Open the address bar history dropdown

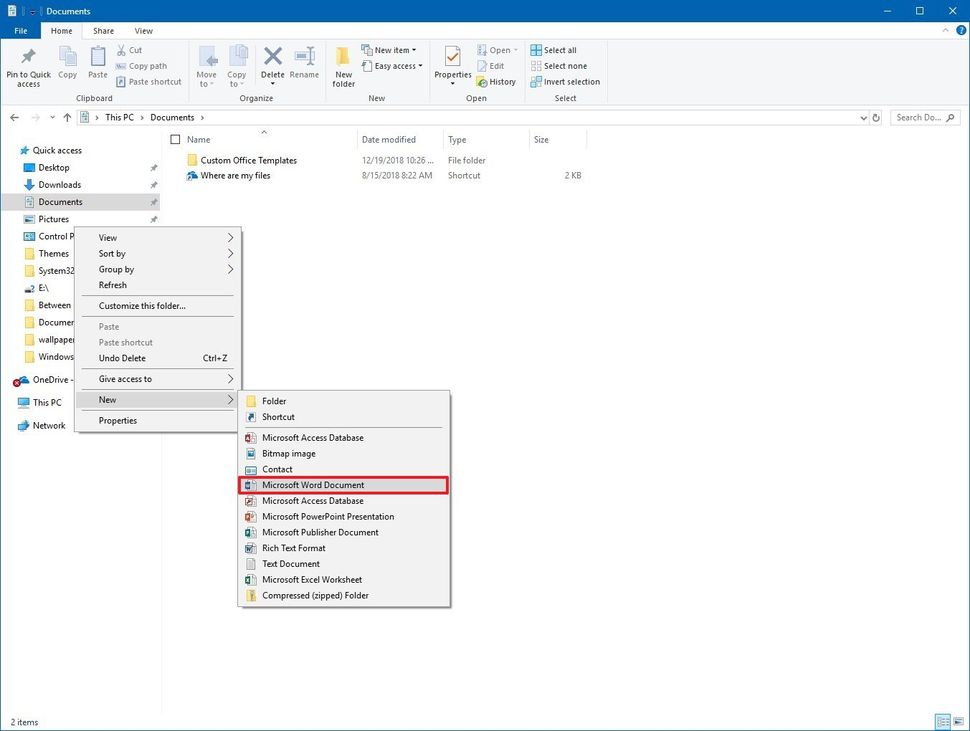click(862, 117)
